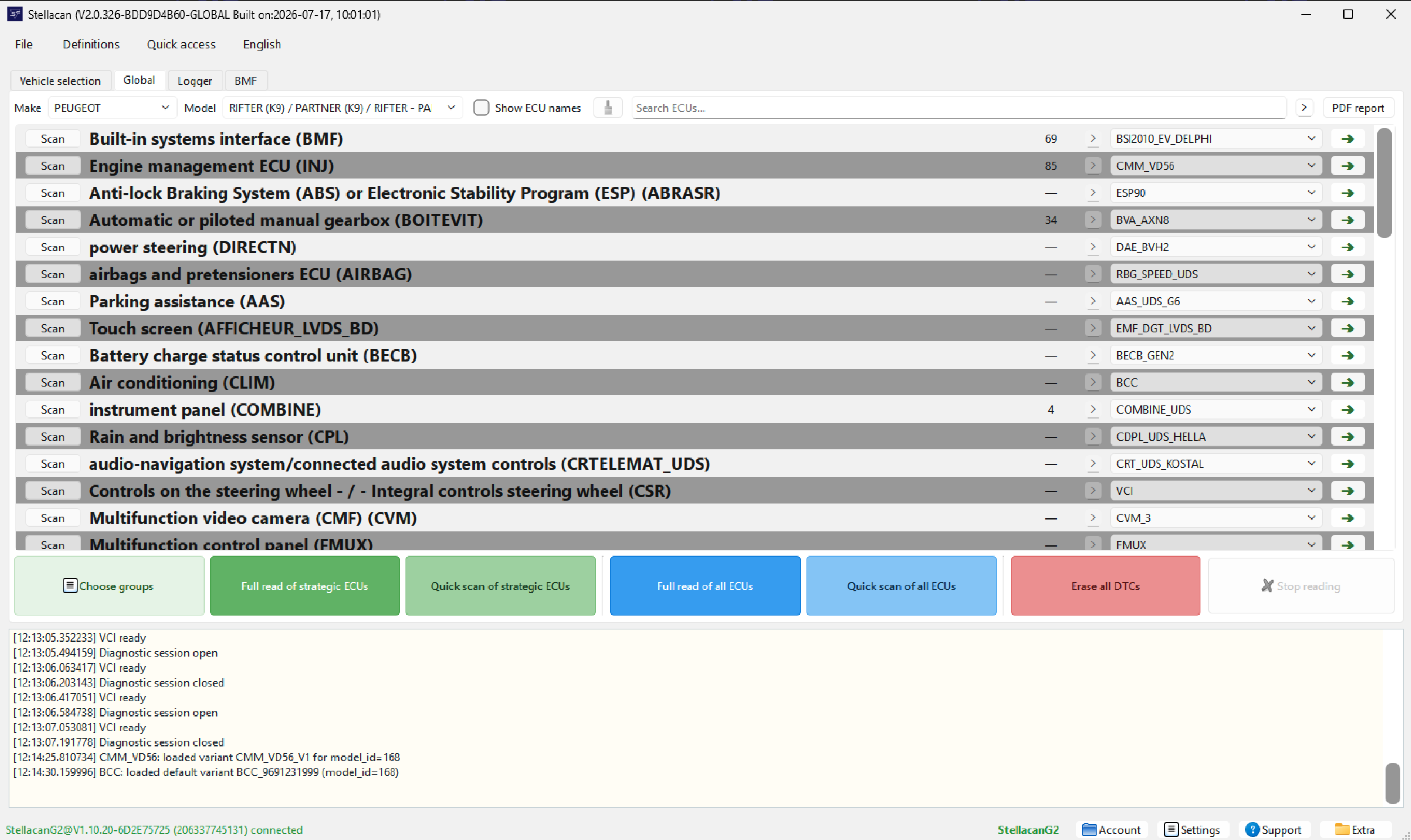Click 'Battery charge status control unit (BECB)'
The width and height of the screenshot is (1411, 840).
click(x=252, y=355)
